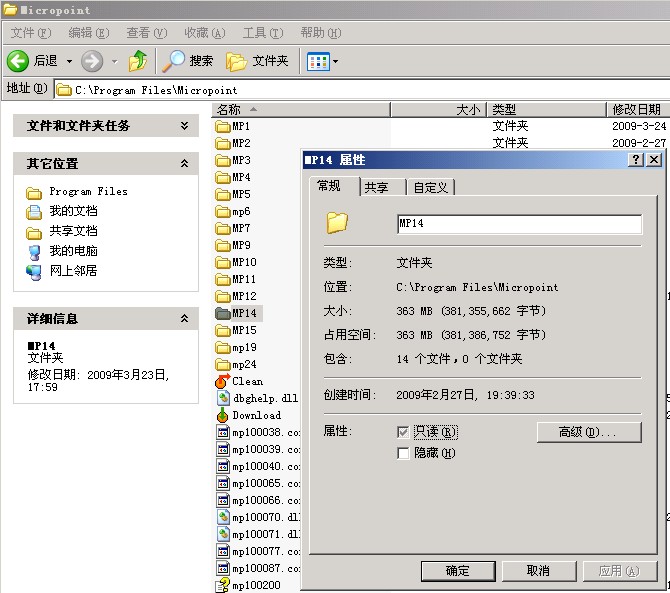Click the properties dialog help ? button
The width and height of the screenshot is (670, 593).
pyautogui.click(x=636, y=160)
